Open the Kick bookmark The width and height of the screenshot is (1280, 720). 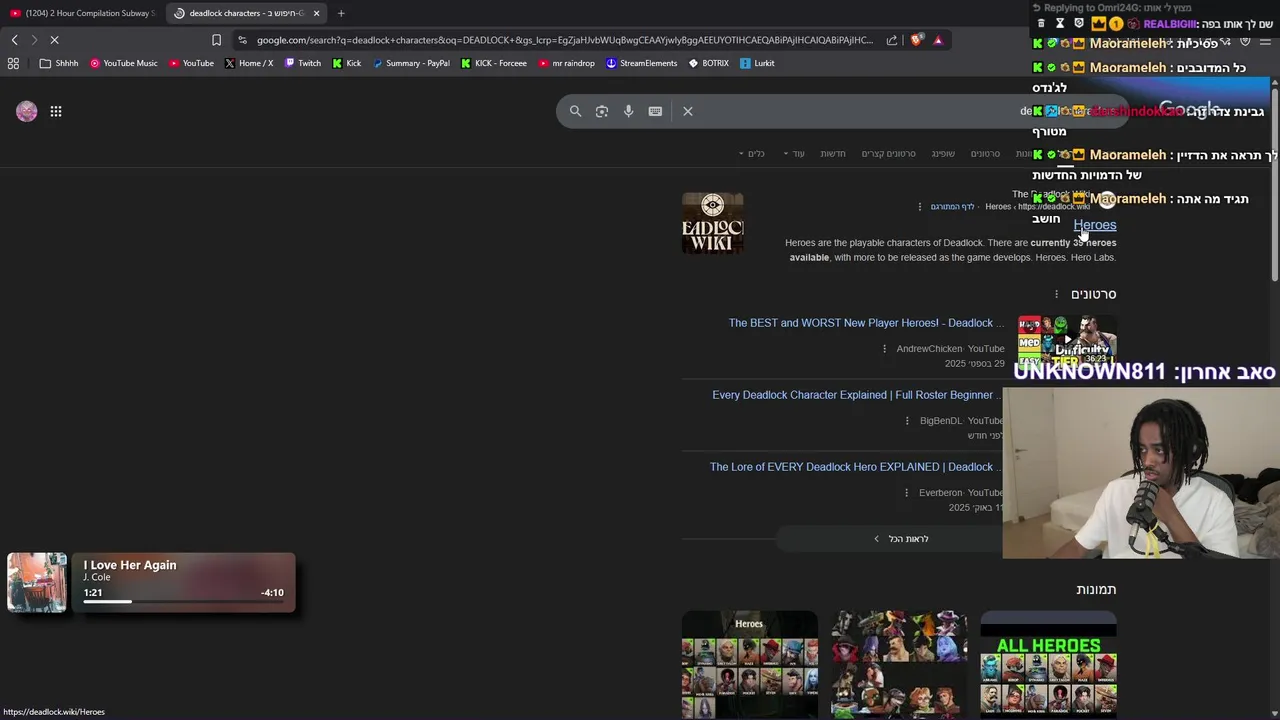(347, 63)
